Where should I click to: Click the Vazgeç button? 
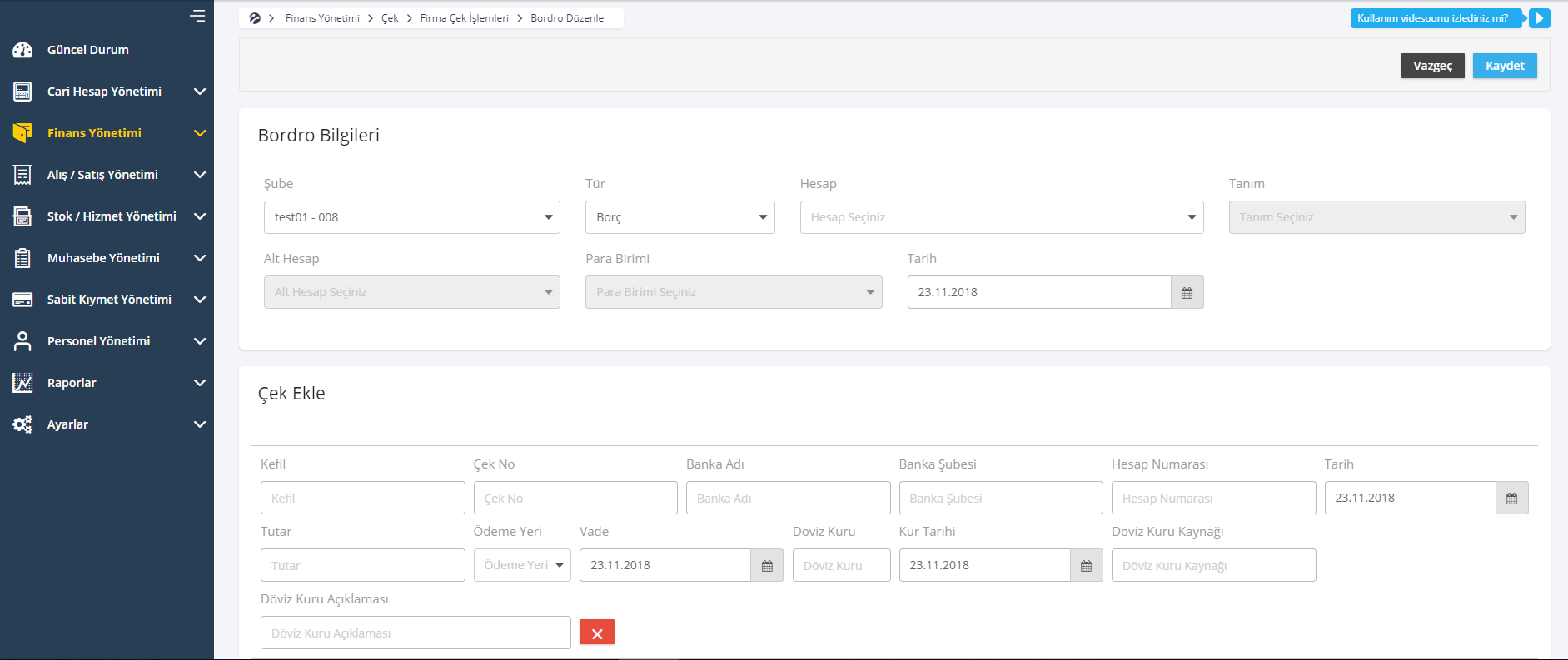point(1432,66)
